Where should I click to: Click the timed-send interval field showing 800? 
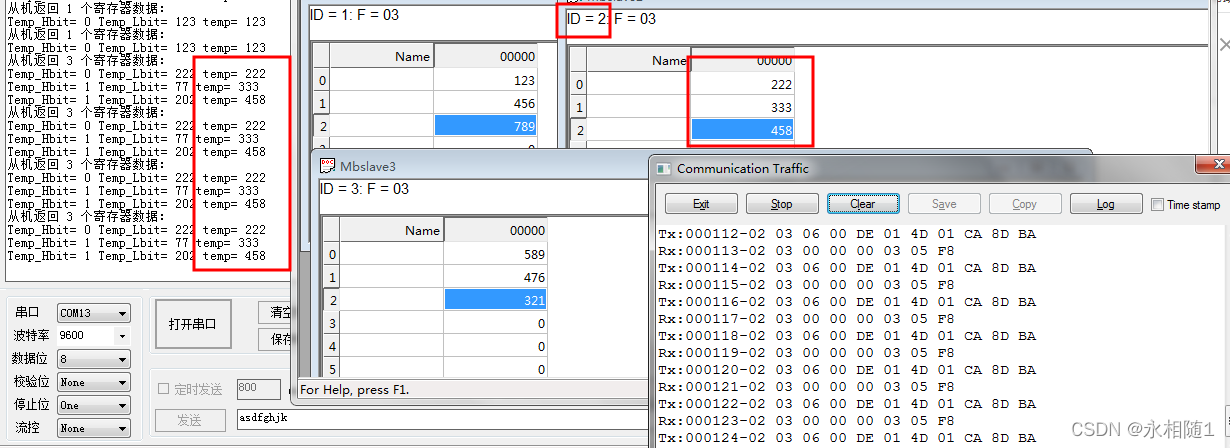point(258,389)
